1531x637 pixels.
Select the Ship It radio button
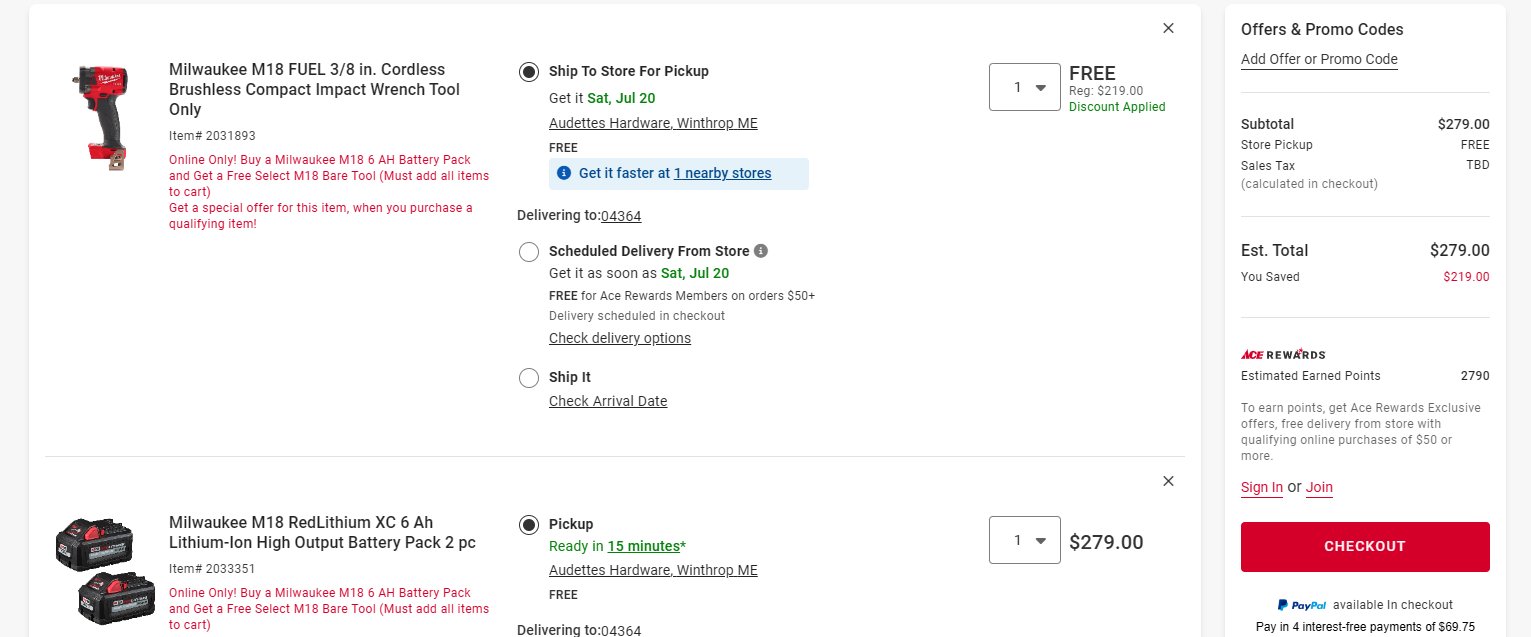529,378
